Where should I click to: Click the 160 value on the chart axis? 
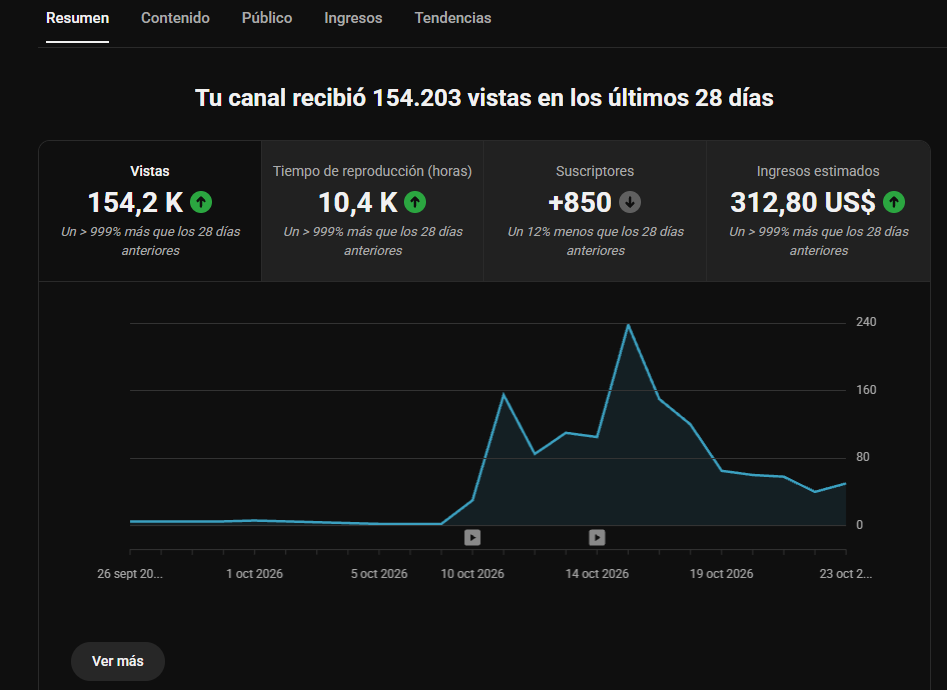tap(866, 390)
